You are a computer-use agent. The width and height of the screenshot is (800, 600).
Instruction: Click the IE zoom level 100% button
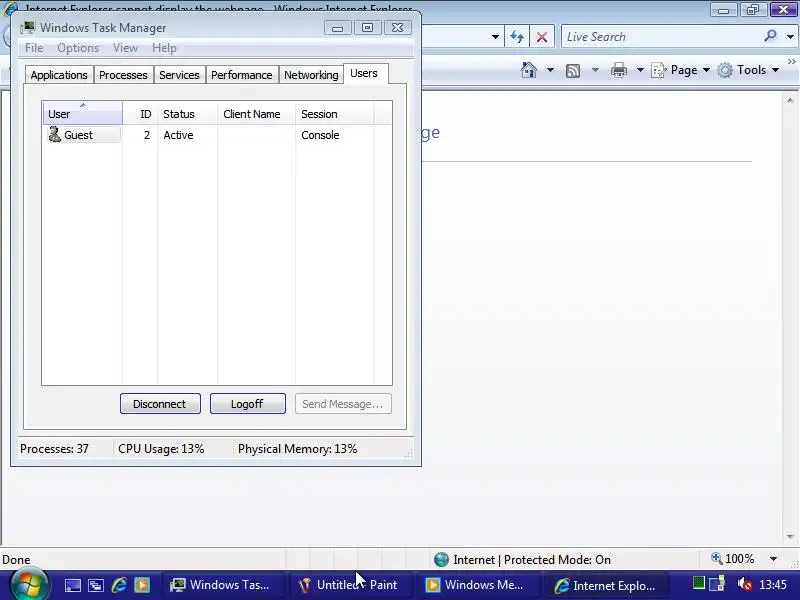pos(733,559)
